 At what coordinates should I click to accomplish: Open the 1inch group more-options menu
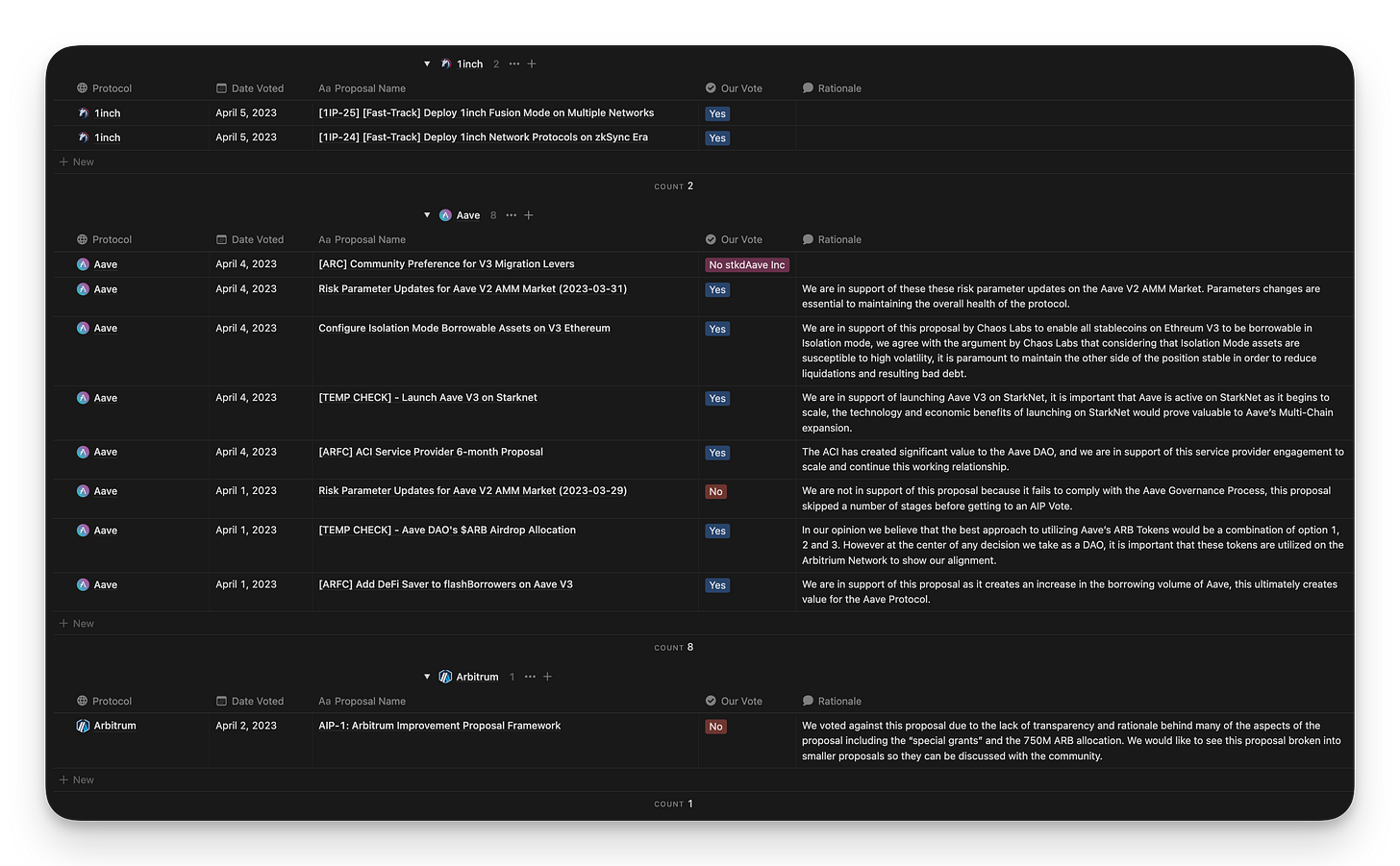point(514,64)
